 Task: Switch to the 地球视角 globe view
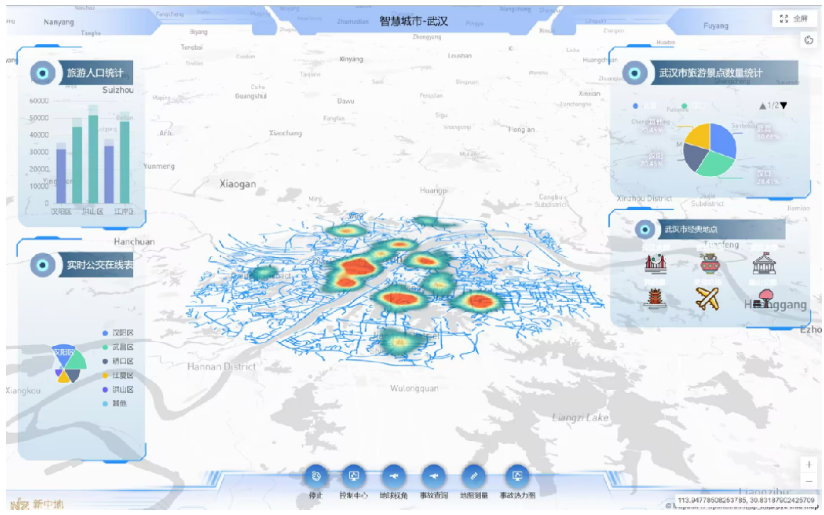[394, 477]
